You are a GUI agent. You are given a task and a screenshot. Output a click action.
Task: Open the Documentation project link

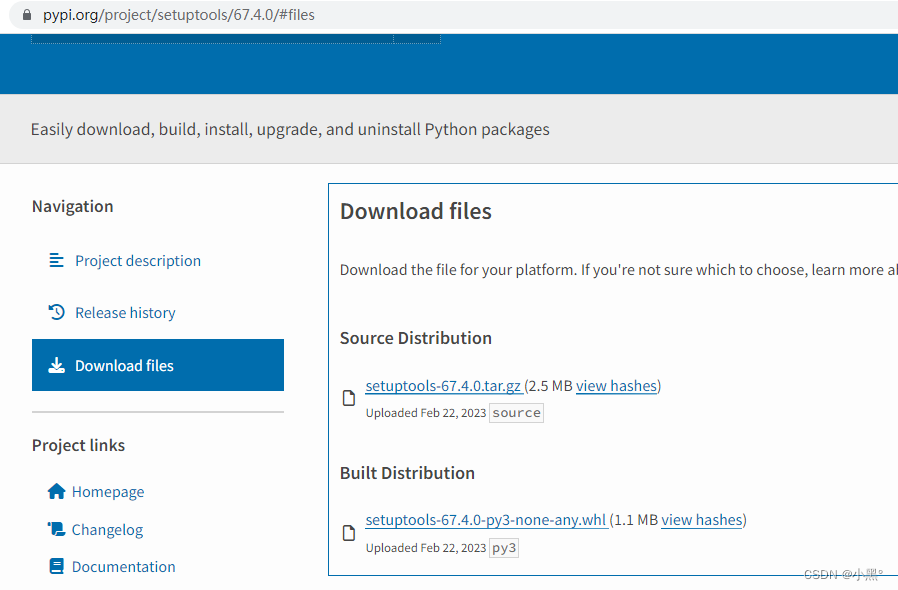tap(124, 567)
